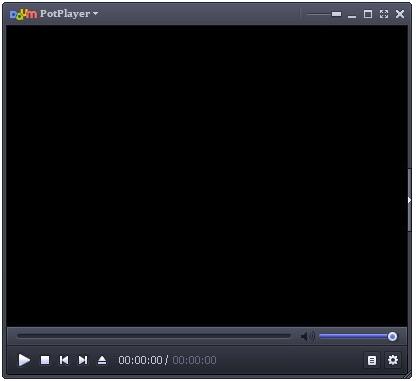Click the Daum logo in title bar
This screenshot has width=416, height=381.
[23, 14]
